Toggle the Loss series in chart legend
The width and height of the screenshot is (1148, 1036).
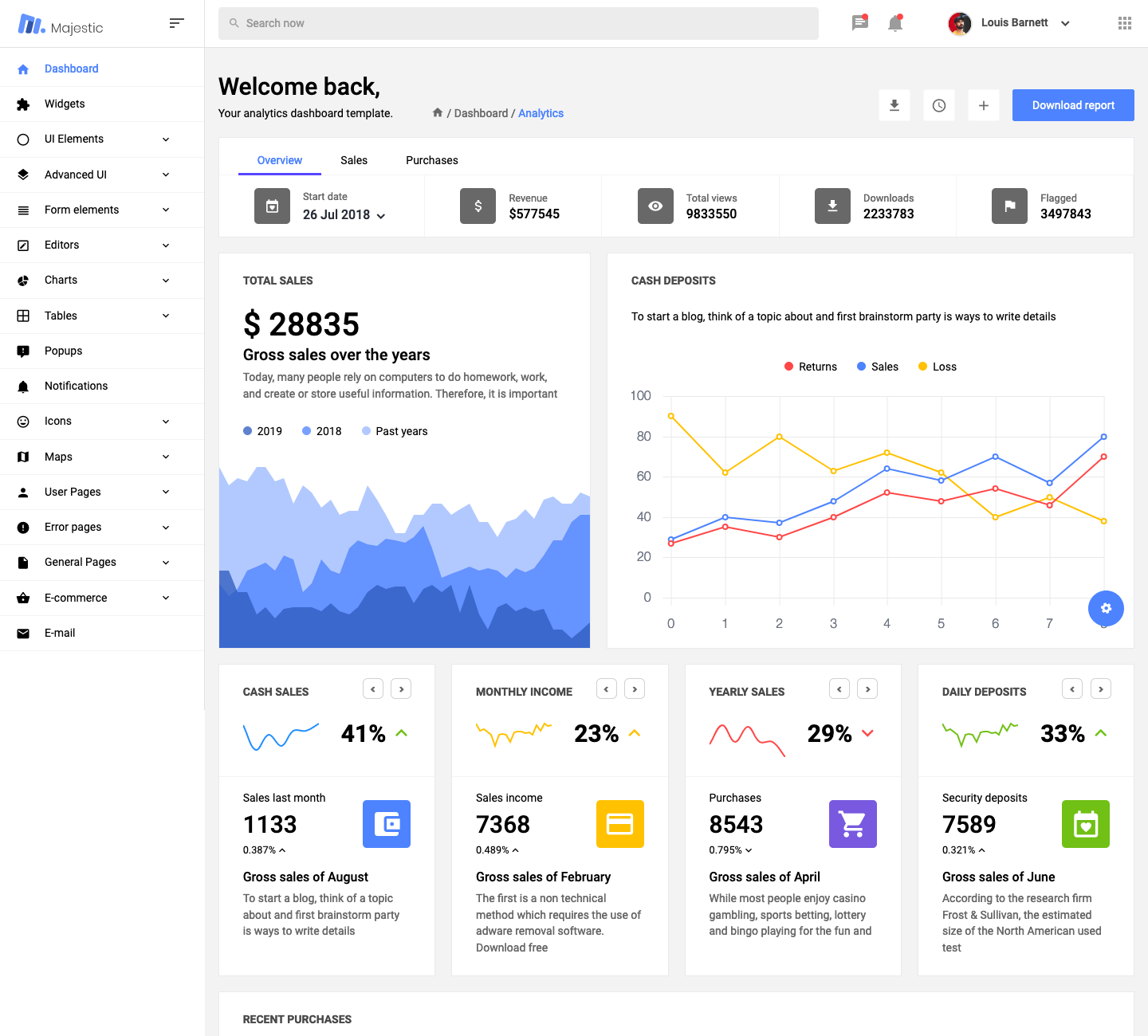pos(938,367)
